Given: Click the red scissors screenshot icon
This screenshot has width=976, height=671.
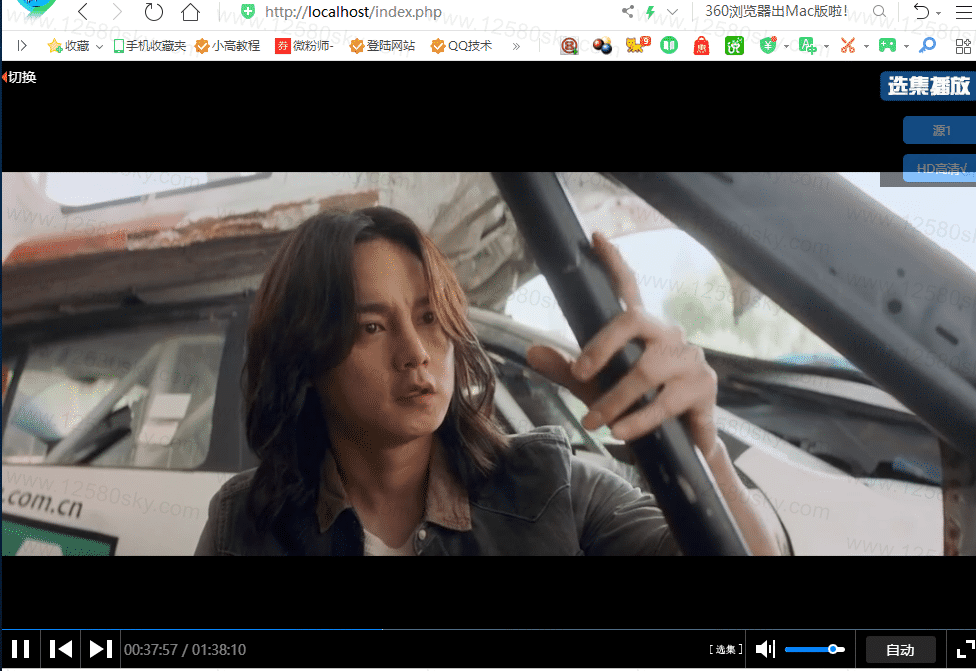Looking at the screenshot, I should [848, 45].
